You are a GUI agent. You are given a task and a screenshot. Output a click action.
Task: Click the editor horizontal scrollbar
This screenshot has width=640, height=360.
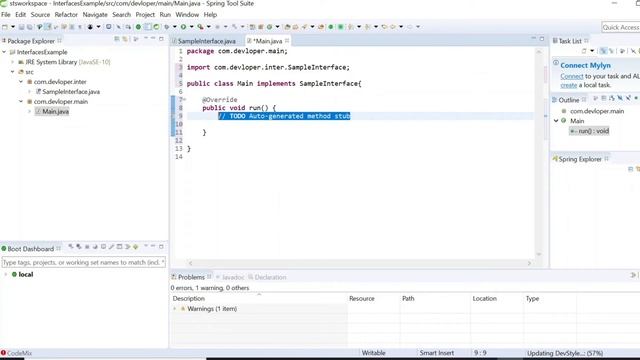coord(359,263)
